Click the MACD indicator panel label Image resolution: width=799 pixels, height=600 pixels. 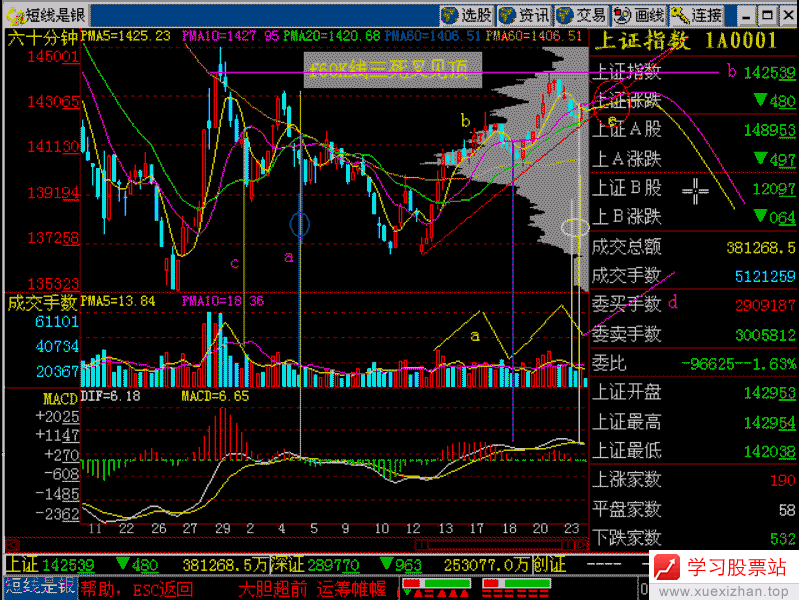click(x=60, y=398)
